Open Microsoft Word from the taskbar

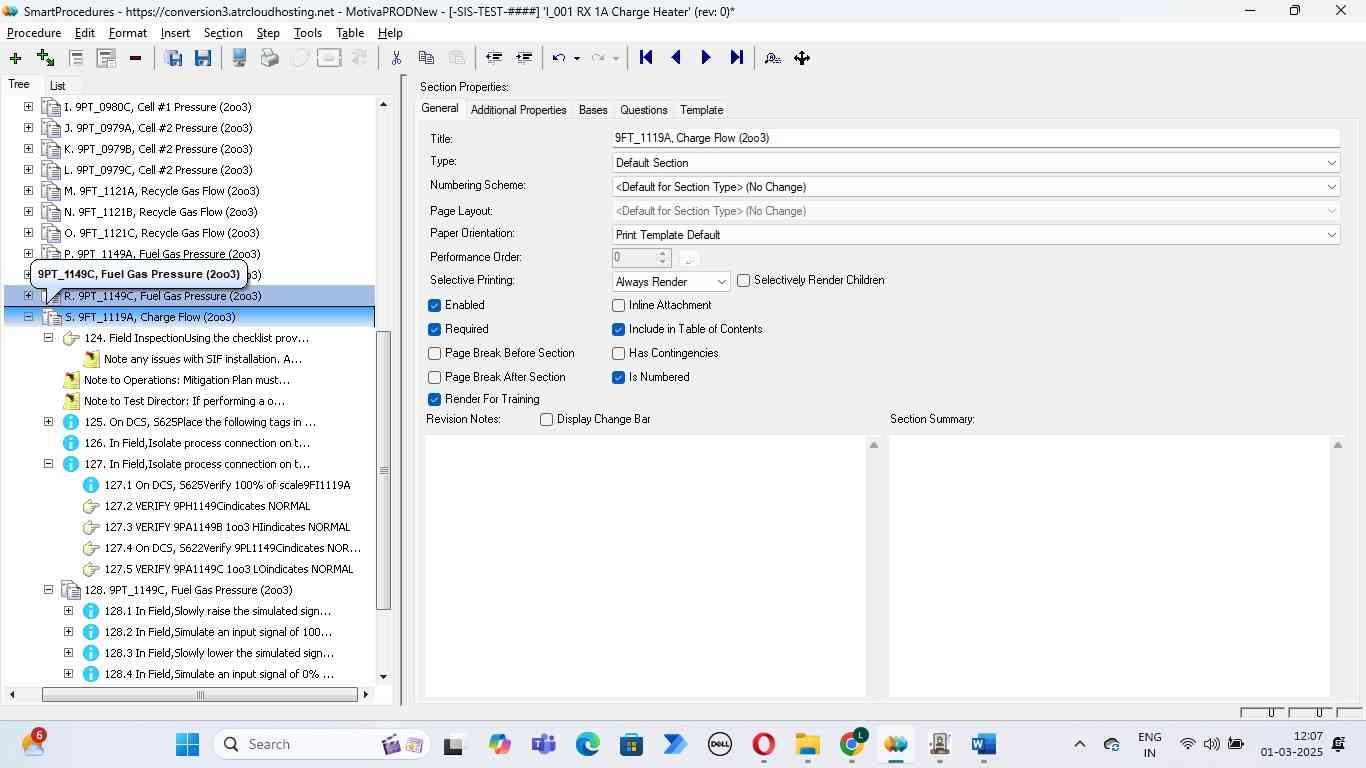click(x=983, y=745)
